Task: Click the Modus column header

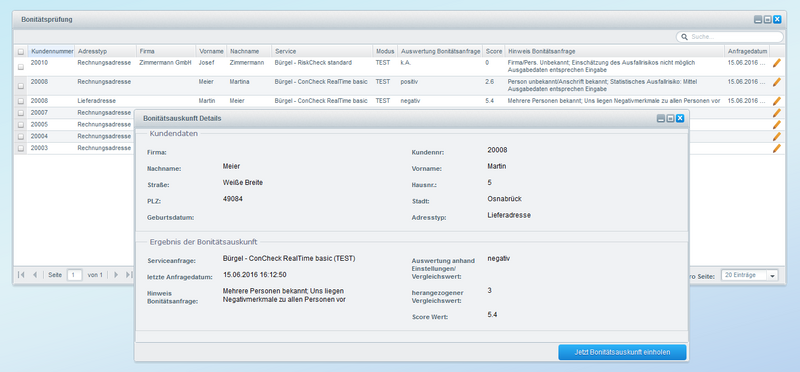Action: (385, 51)
